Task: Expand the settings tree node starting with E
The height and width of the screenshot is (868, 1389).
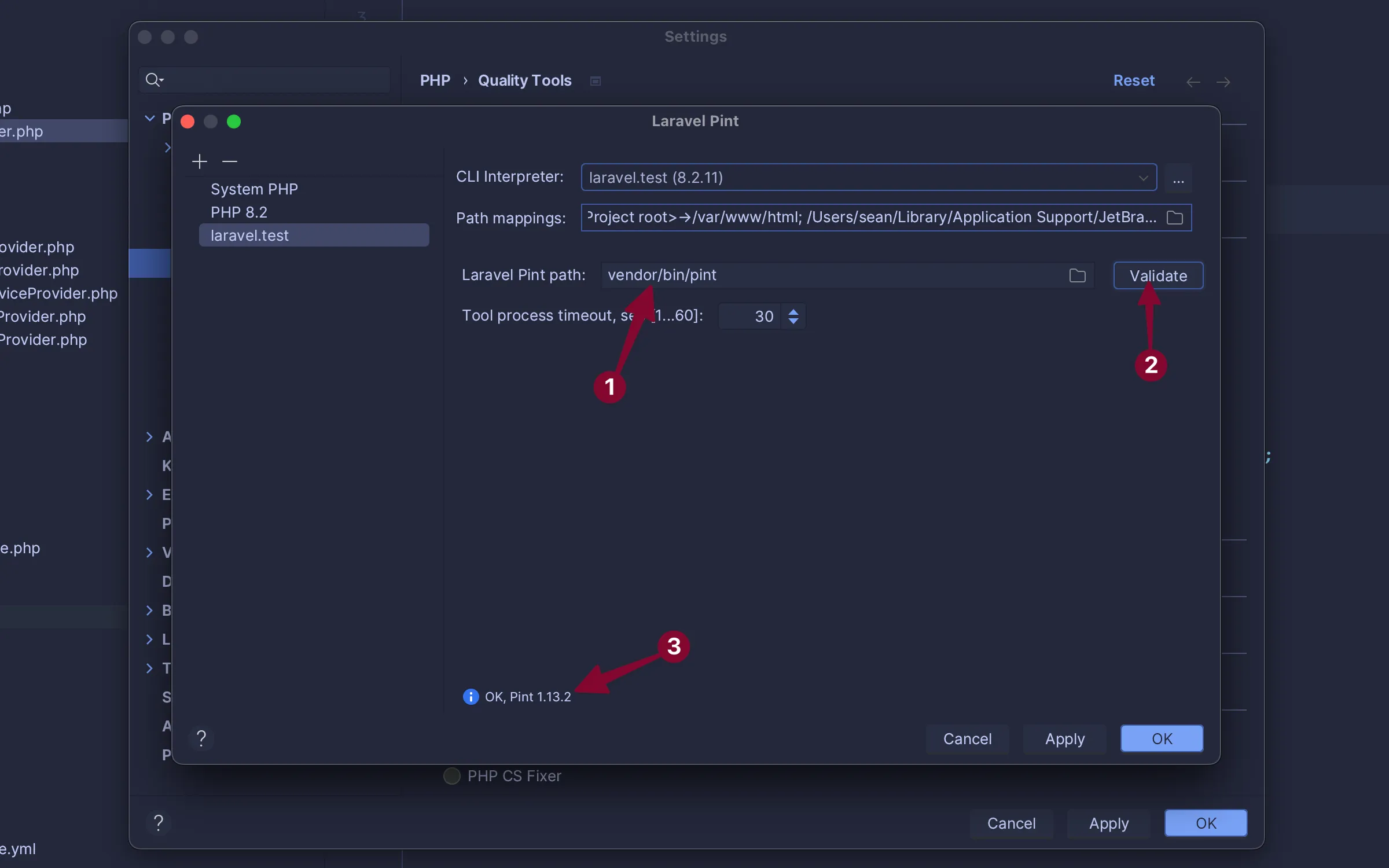Action: [x=150, y=495]
